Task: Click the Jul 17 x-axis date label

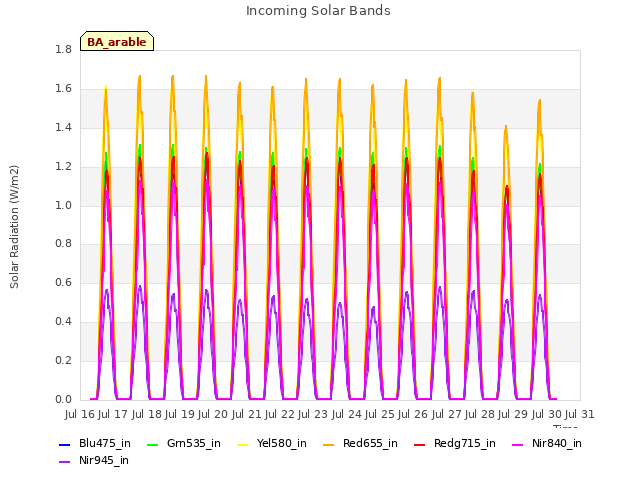Action: click(x=113, y=414)
